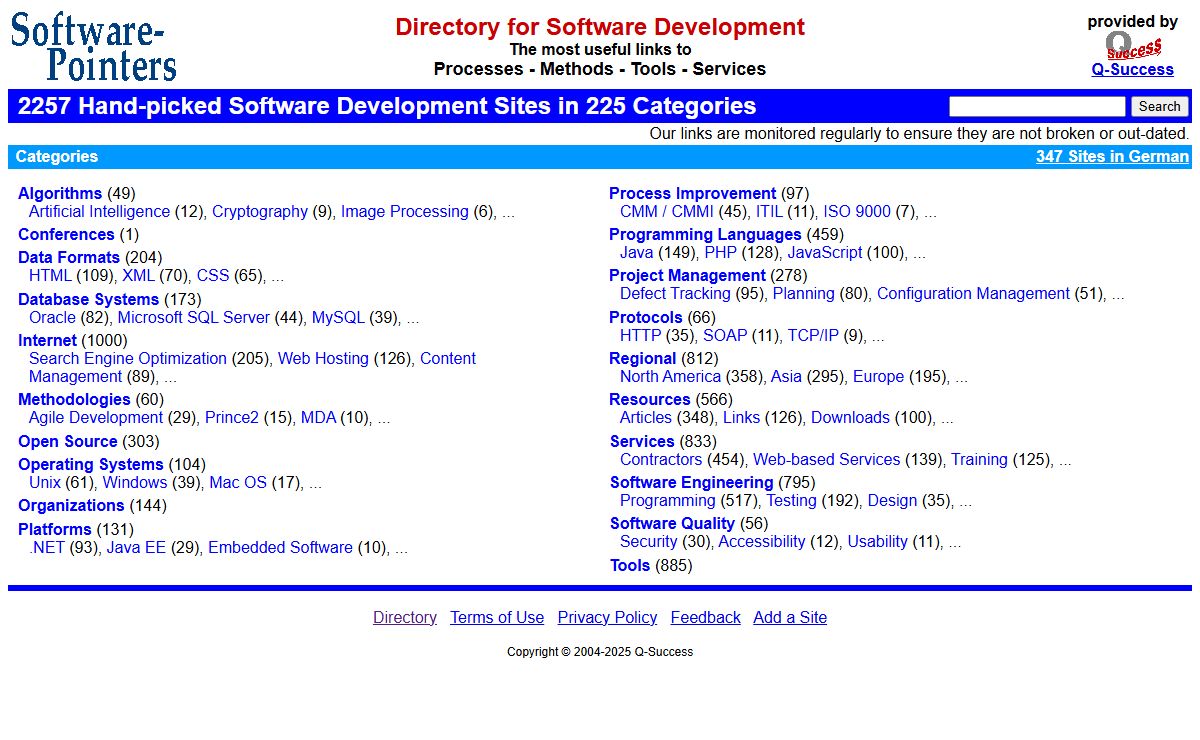Open the Downloads subcategory

point(850,418)
